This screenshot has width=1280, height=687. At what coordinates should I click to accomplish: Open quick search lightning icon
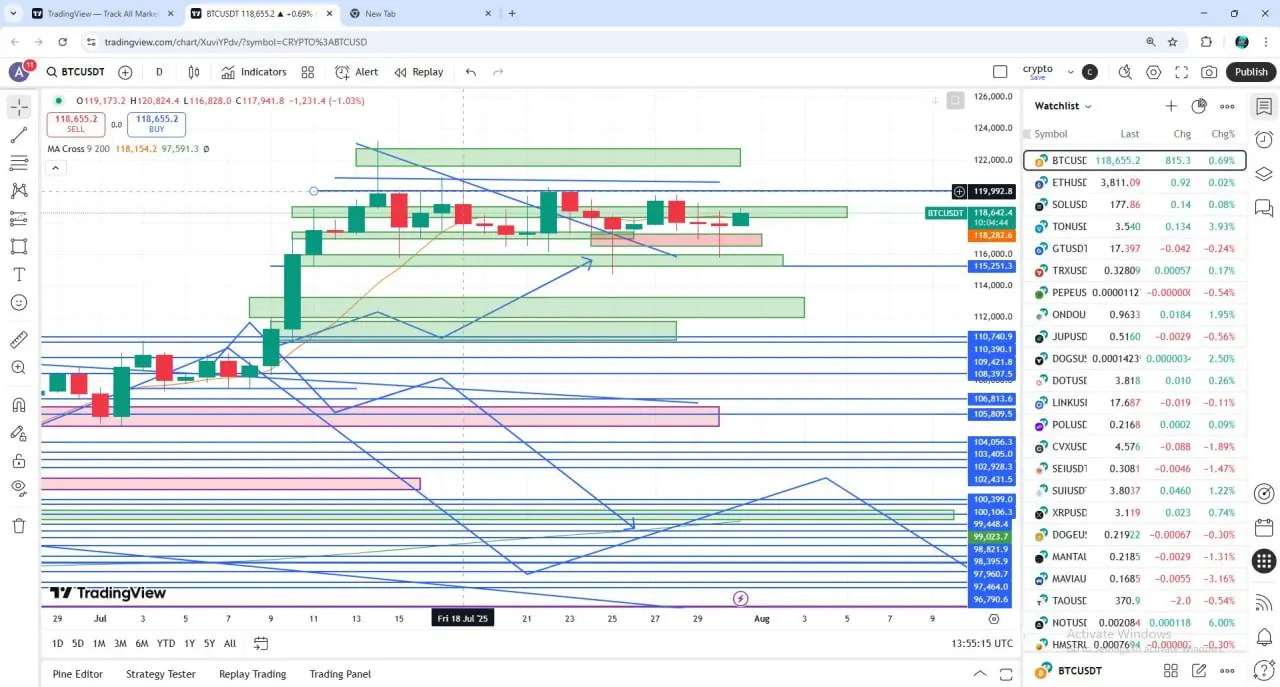(x=1125, y=72)
